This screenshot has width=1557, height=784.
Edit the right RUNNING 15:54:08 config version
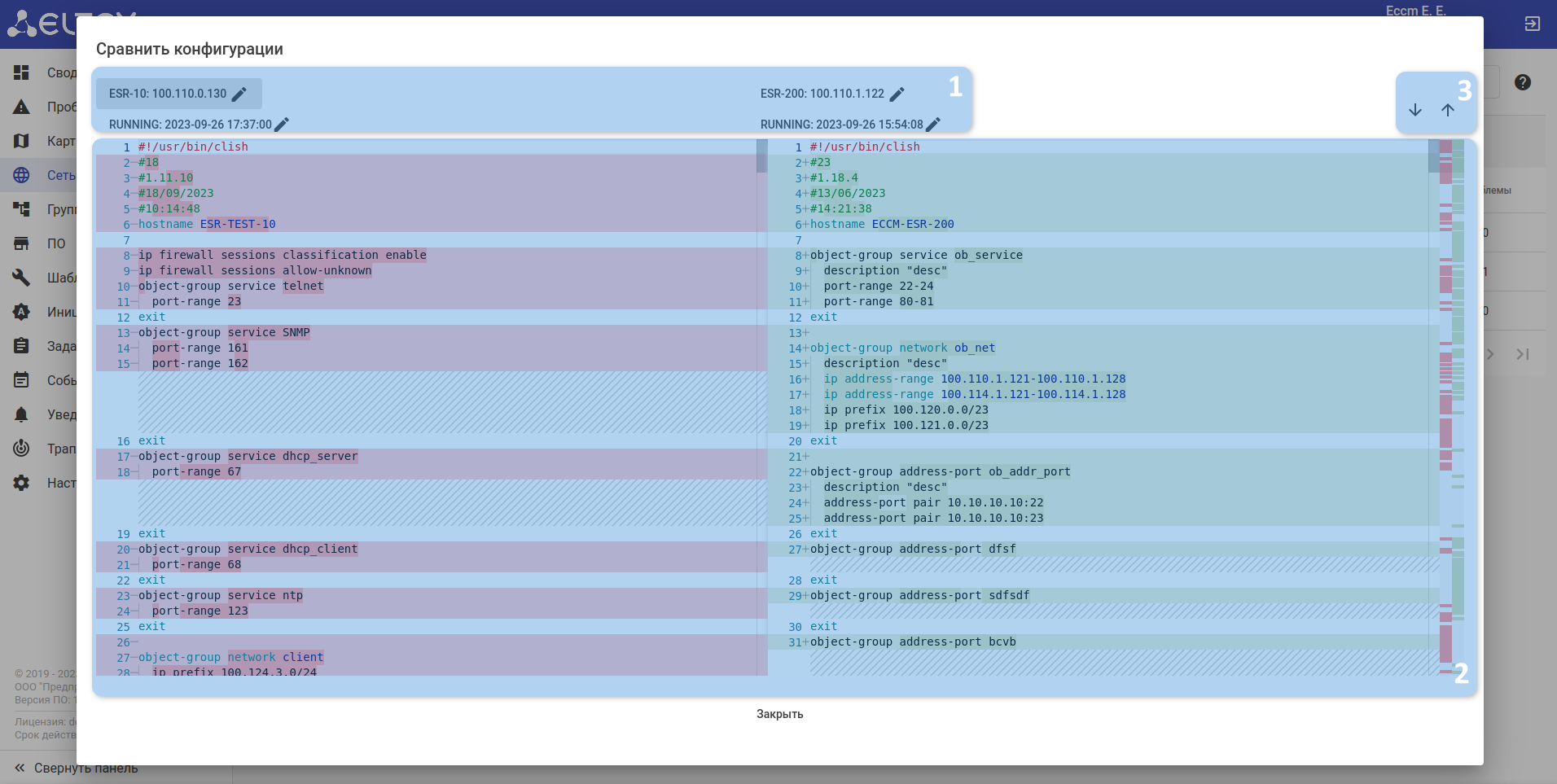(x=933, y=125)
